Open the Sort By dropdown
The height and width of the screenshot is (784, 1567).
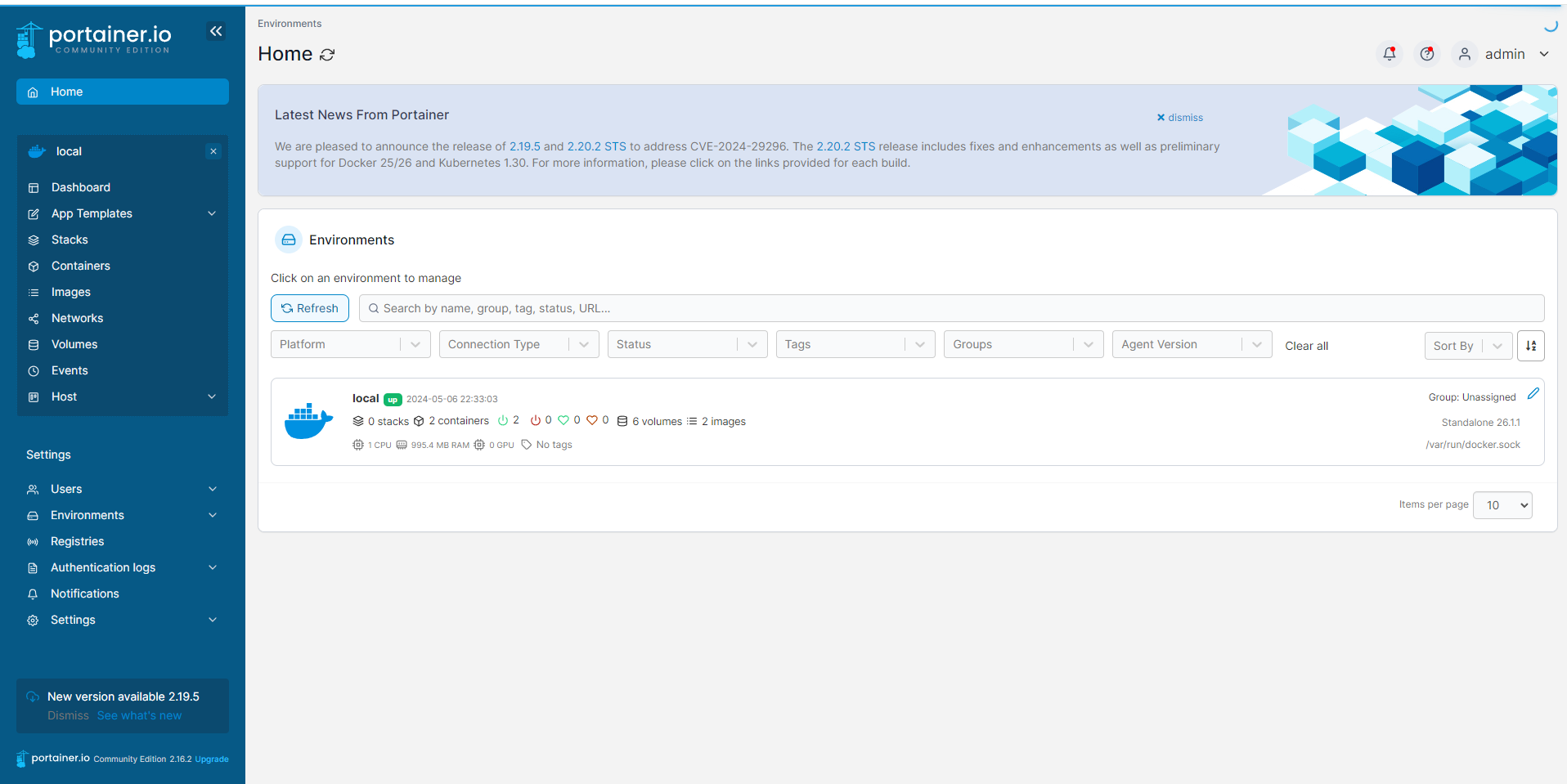(1469, 346)
